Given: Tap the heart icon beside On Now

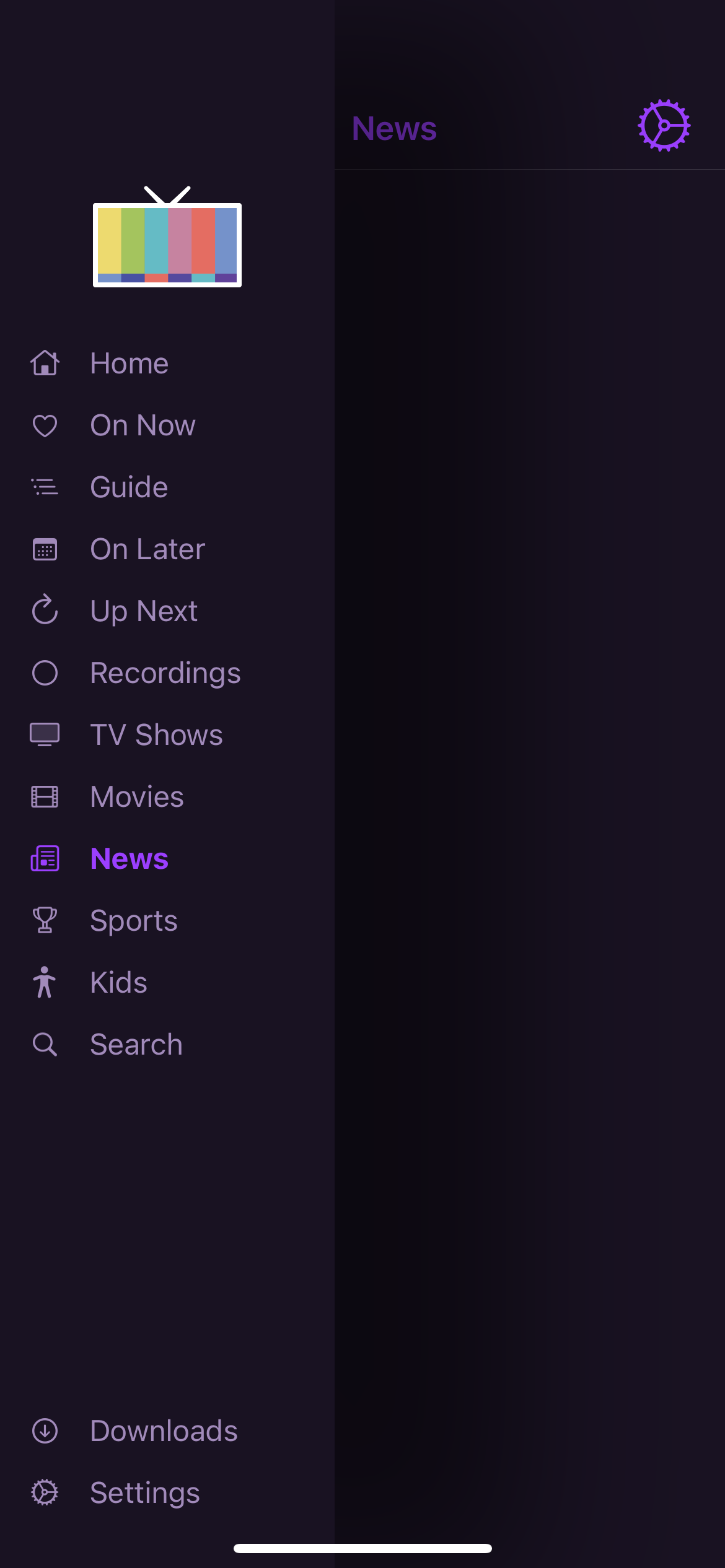Looking at the screenshot, I should (45, 425).
